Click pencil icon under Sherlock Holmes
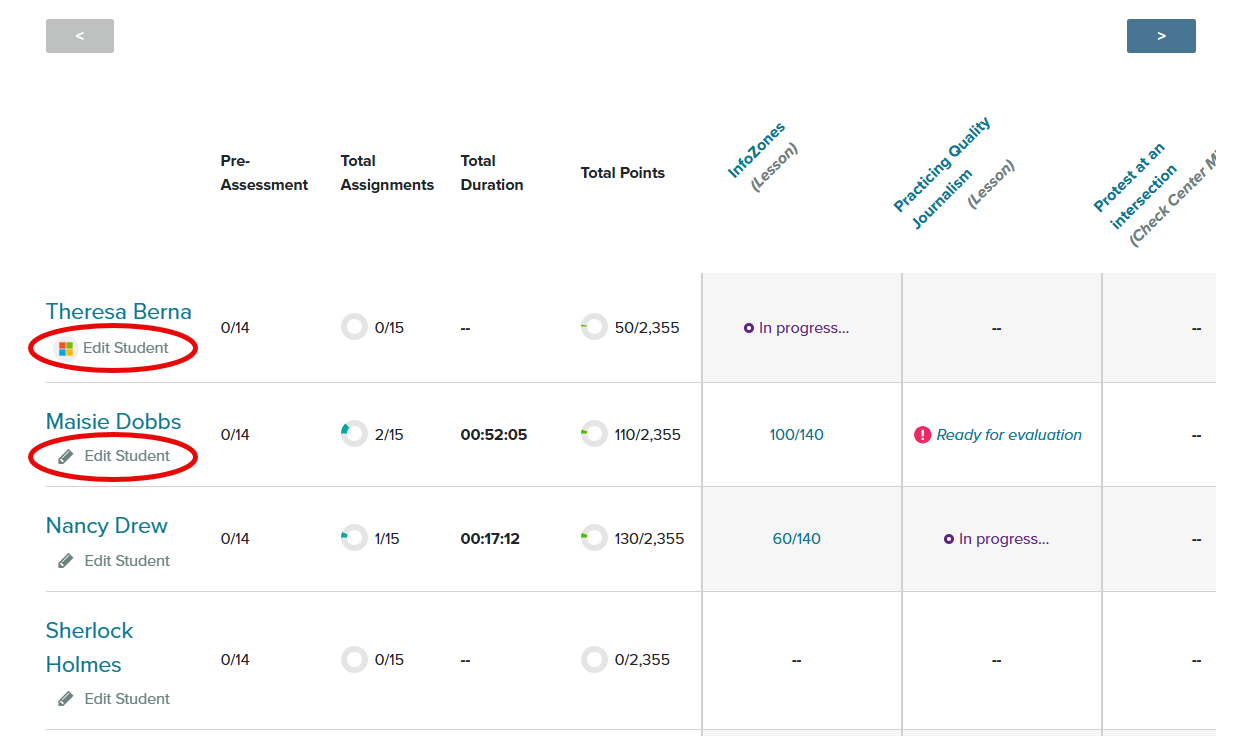 66,699
